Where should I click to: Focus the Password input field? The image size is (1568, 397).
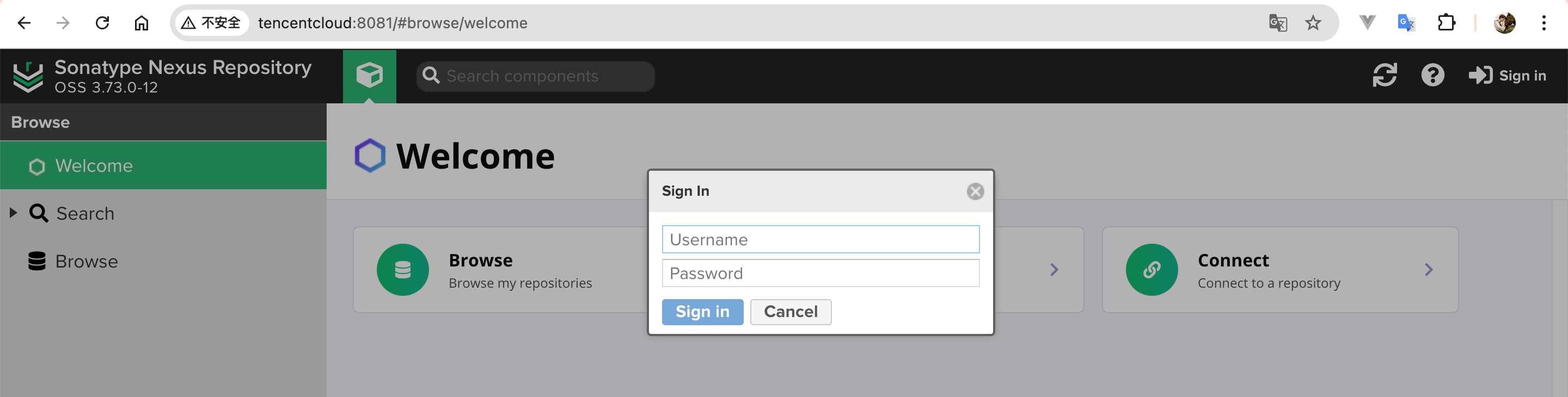(x=820, y=274)
